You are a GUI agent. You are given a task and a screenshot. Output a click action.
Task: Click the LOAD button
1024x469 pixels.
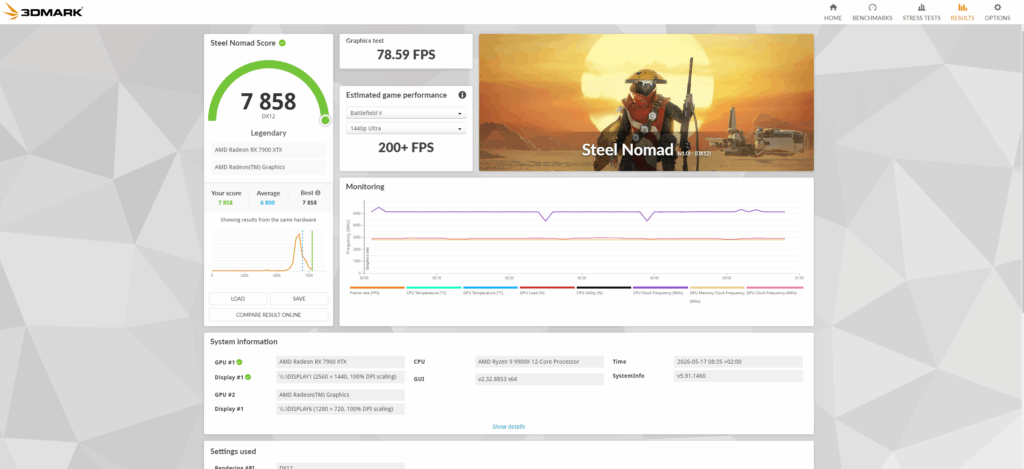click(x=238, y=299)
